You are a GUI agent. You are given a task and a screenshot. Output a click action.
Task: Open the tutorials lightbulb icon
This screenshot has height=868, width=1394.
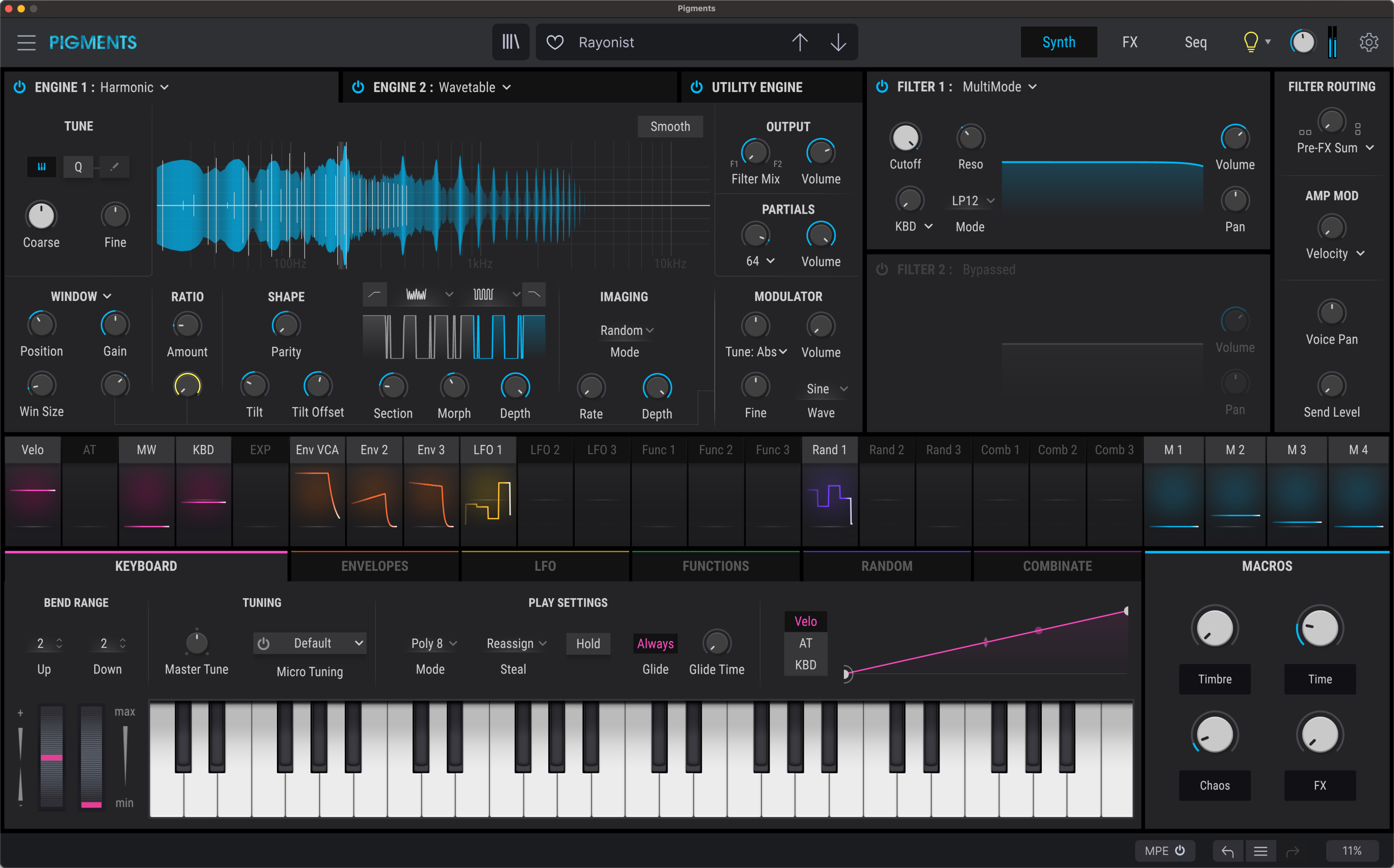(1250, 42)
